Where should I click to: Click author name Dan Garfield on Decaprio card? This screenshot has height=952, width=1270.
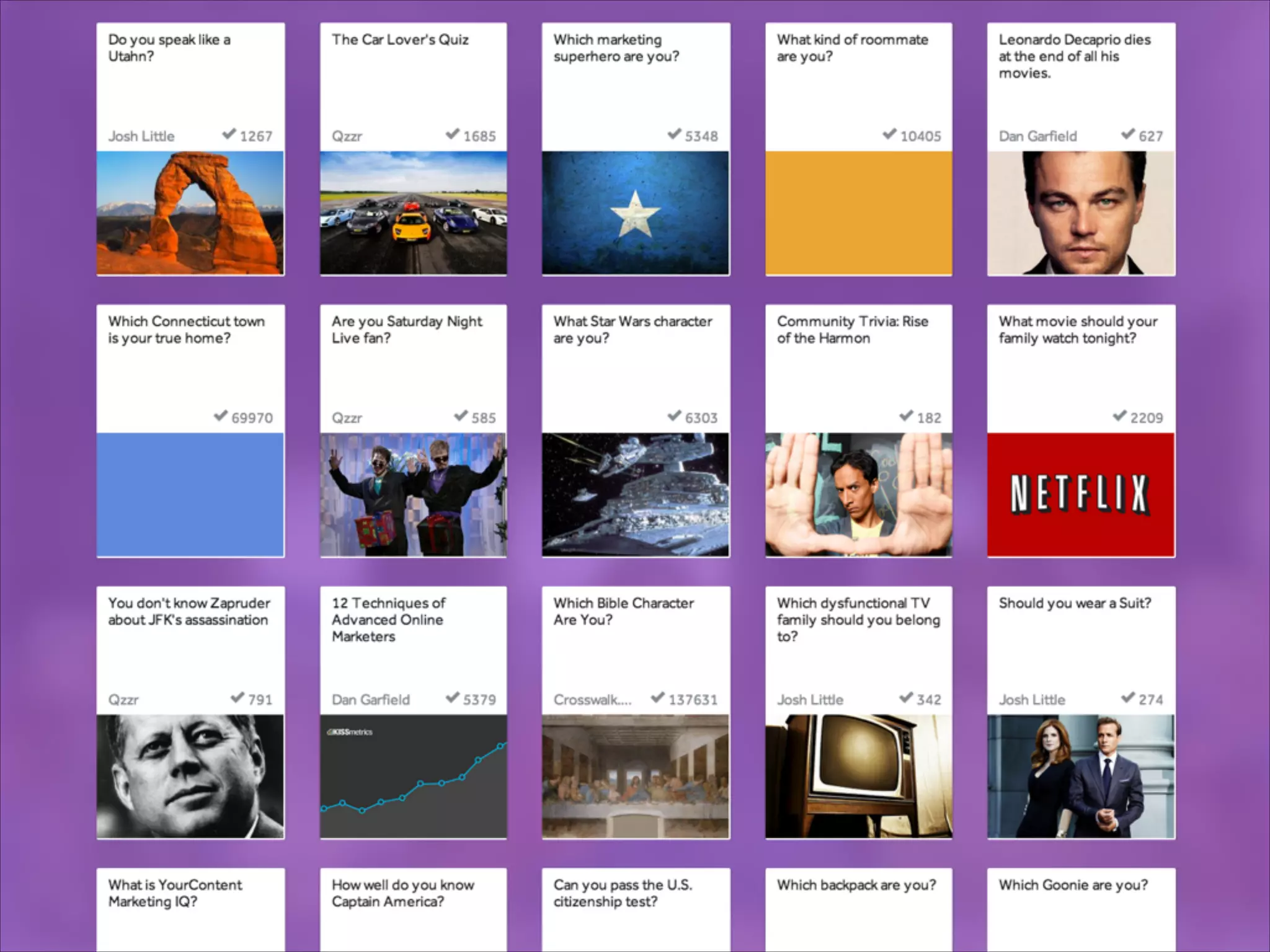click(x=1037, y=136)
